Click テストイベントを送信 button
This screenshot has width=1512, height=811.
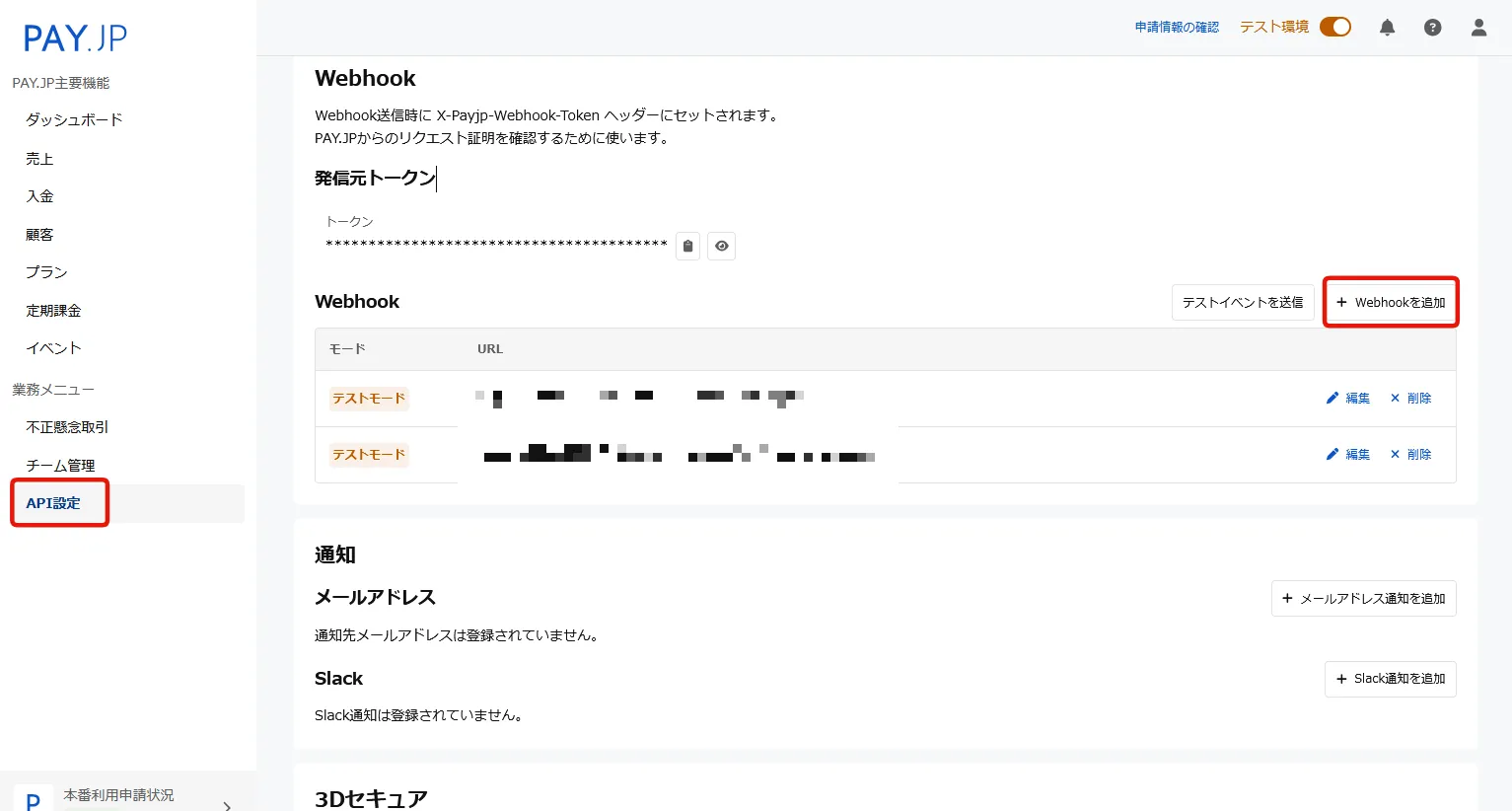pos(1242,303)
